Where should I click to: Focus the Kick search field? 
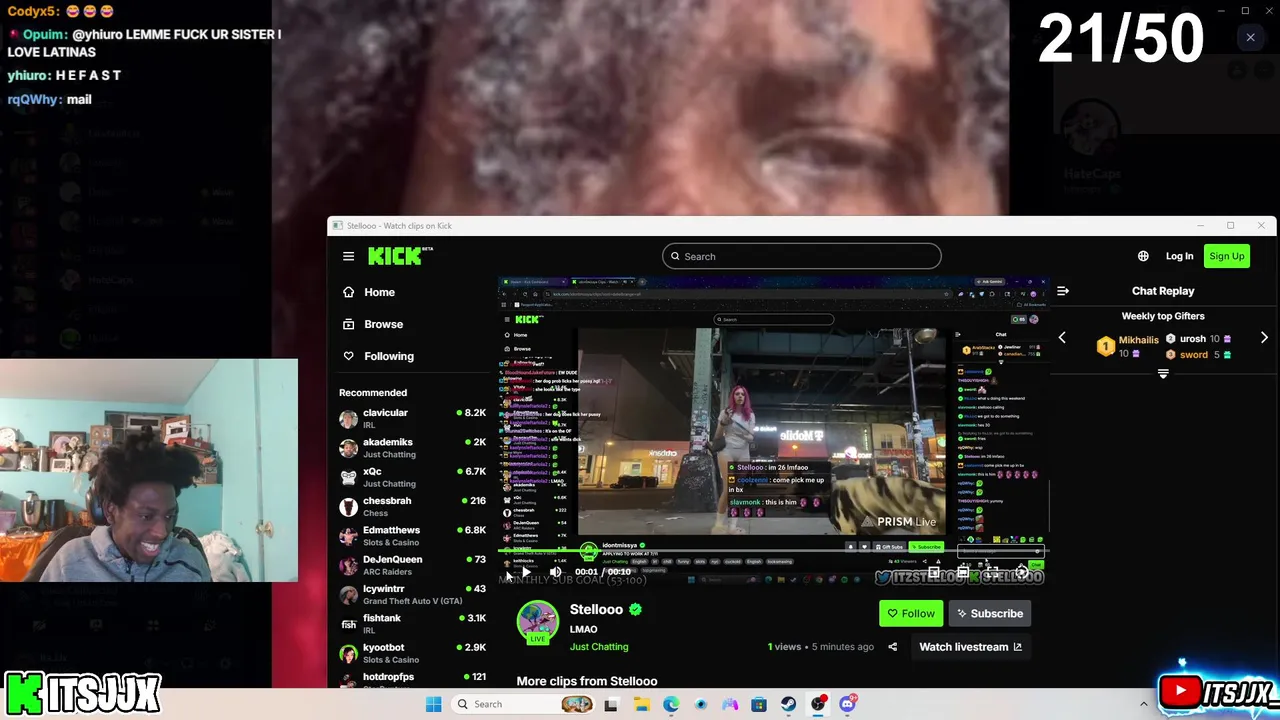(801, 256)
